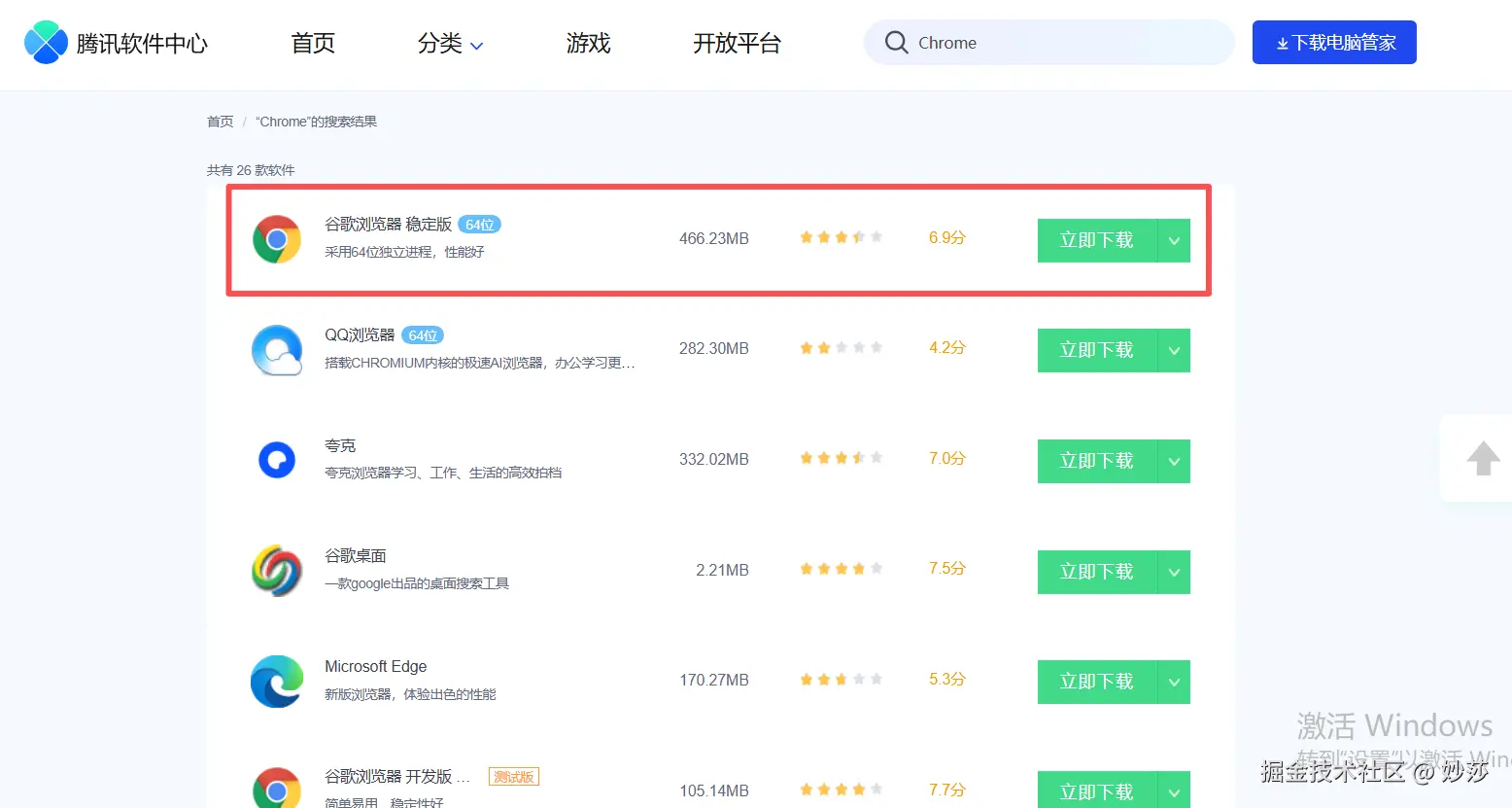
Task: Click 立即下载 for QQ浏览器
Action: pos(1097,350)
